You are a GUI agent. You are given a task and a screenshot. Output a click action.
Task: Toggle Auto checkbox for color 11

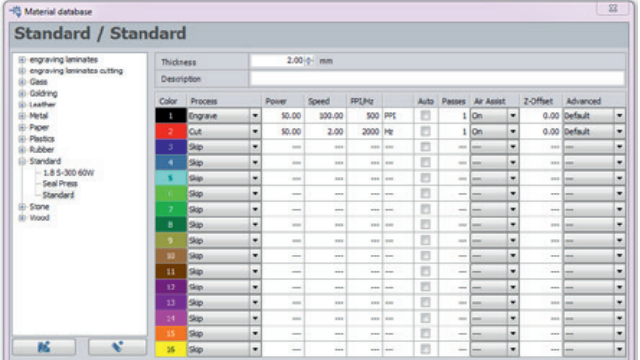[425, 271]
